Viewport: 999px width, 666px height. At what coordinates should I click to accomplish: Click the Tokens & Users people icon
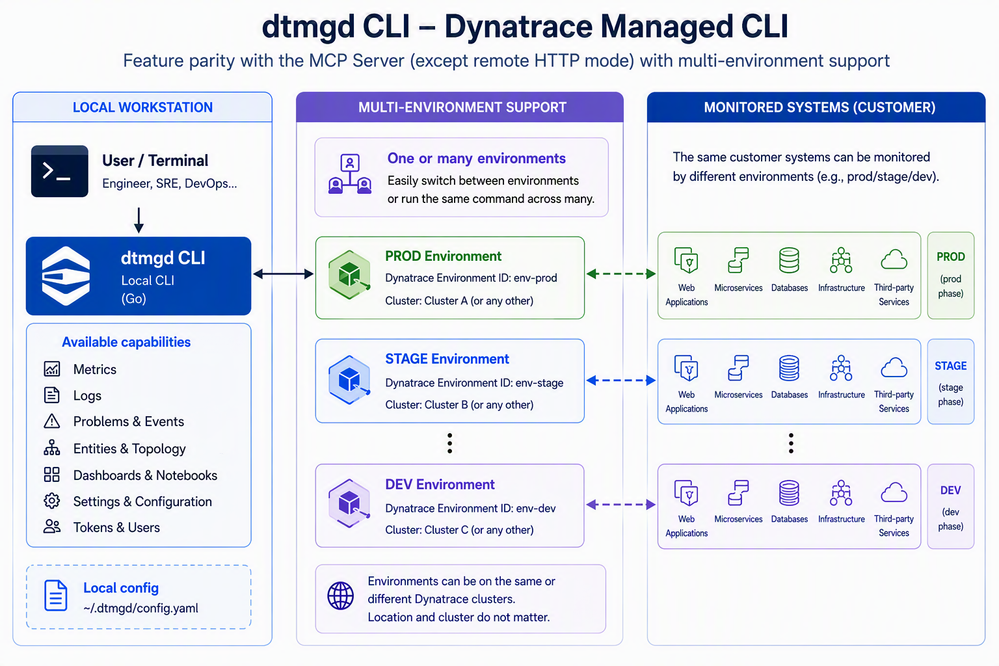[x=52, y=526]
